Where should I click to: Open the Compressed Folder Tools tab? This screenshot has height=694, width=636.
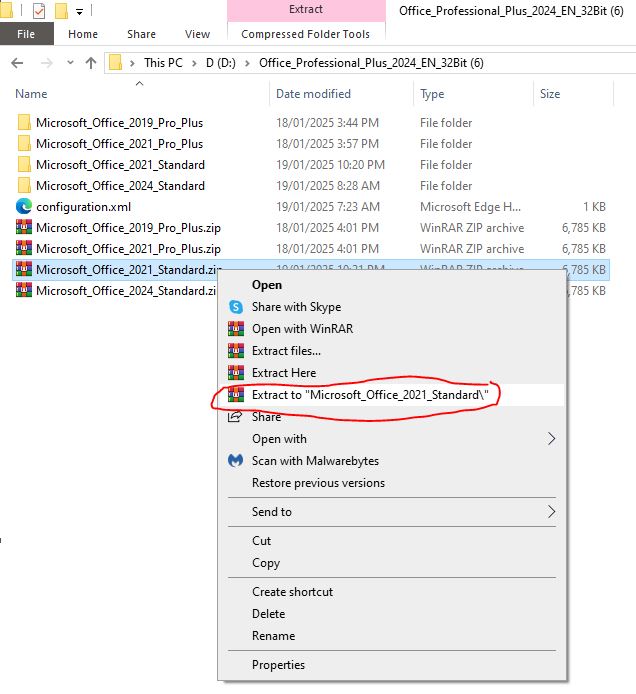click(x=306, y=34)
